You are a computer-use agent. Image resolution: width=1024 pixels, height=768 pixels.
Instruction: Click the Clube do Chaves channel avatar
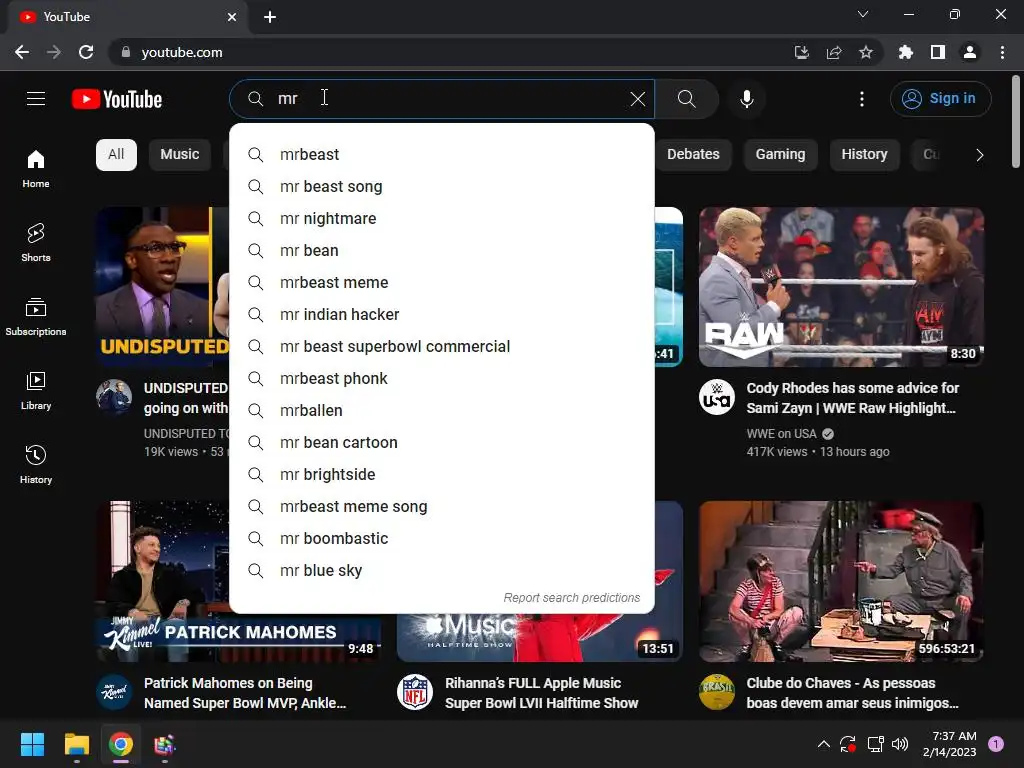coord(716,692)
